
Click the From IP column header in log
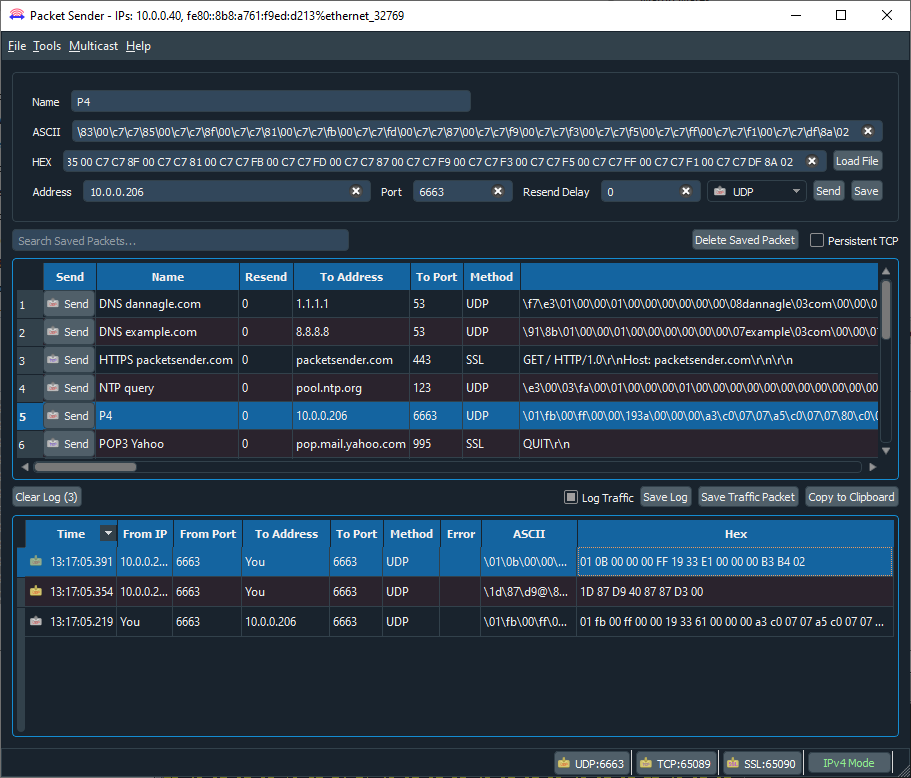145,533
